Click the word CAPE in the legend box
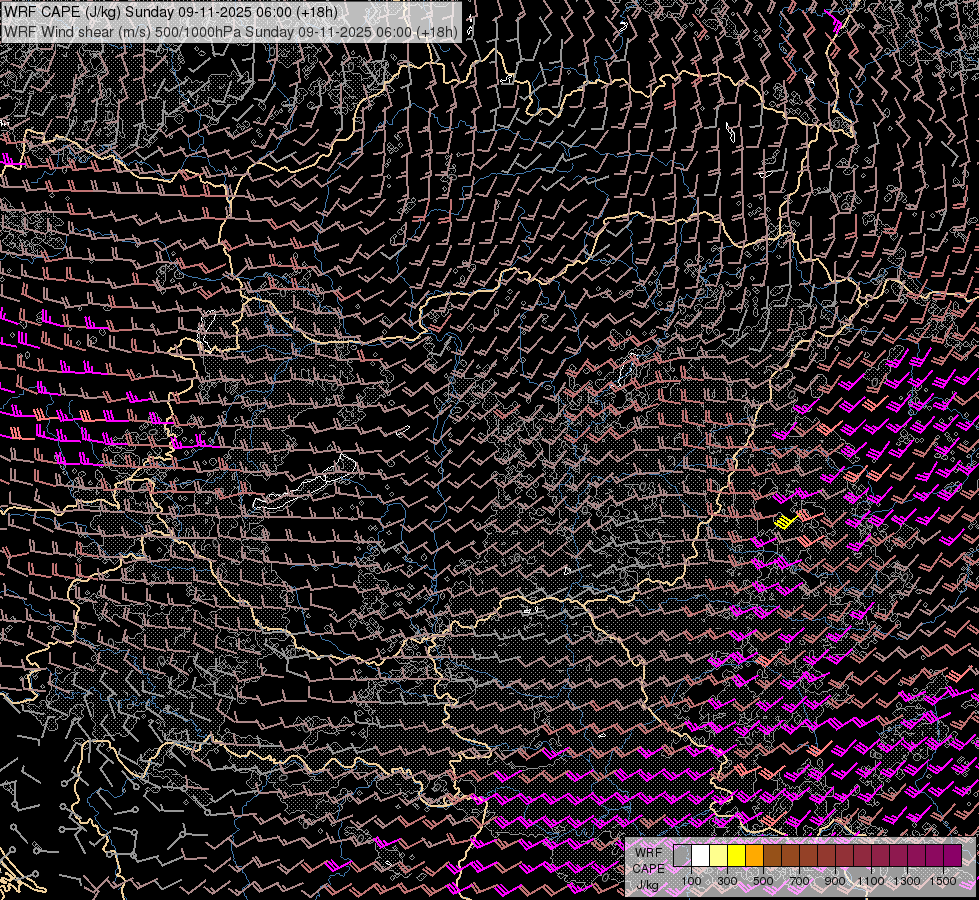Viewport: 979px width, 900px height. [648, 869]
